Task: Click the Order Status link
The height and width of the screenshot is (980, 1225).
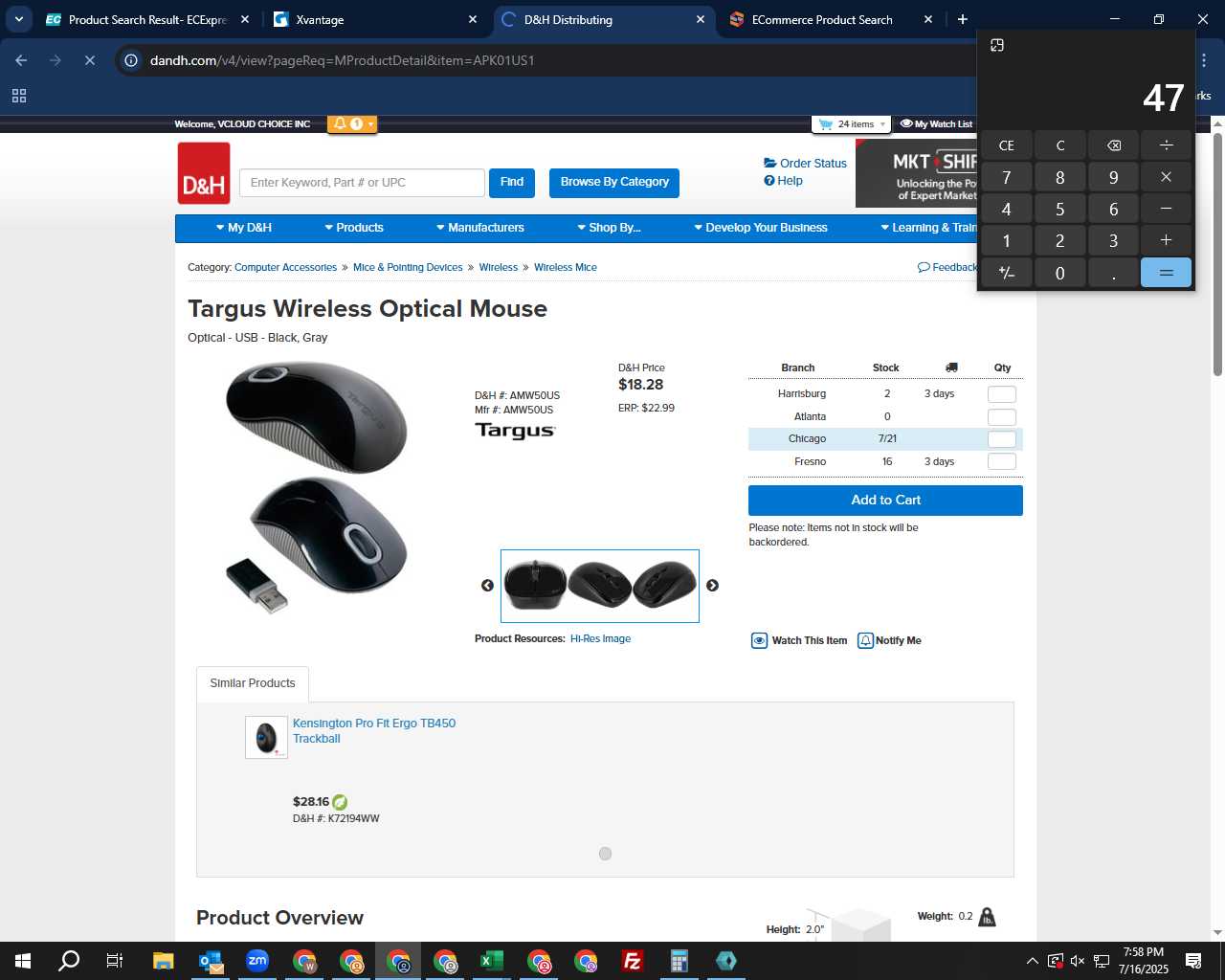Action: tap(805, 164)
